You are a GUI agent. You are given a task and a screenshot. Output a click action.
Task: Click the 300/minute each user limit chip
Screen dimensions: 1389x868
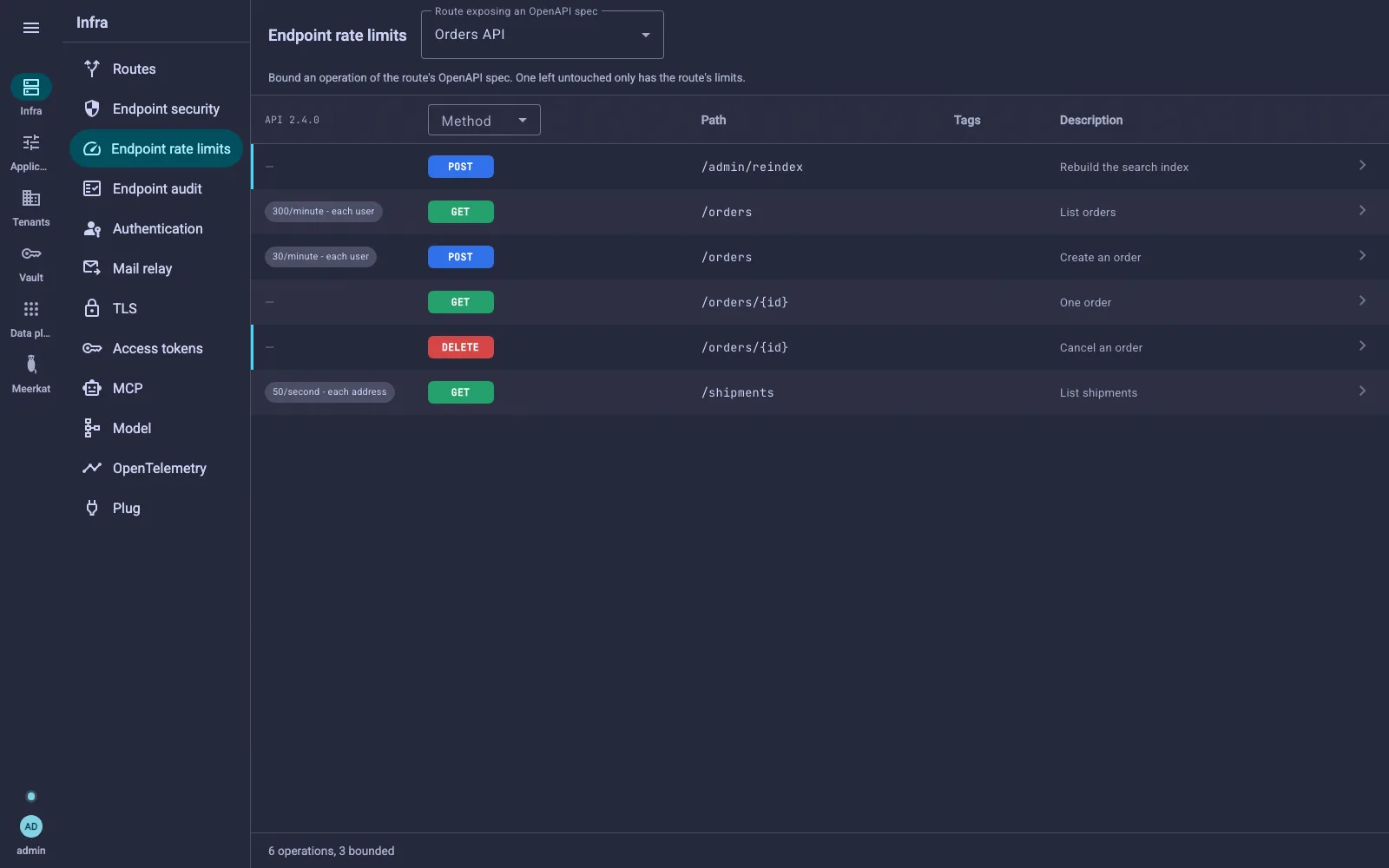coord(323,212)
